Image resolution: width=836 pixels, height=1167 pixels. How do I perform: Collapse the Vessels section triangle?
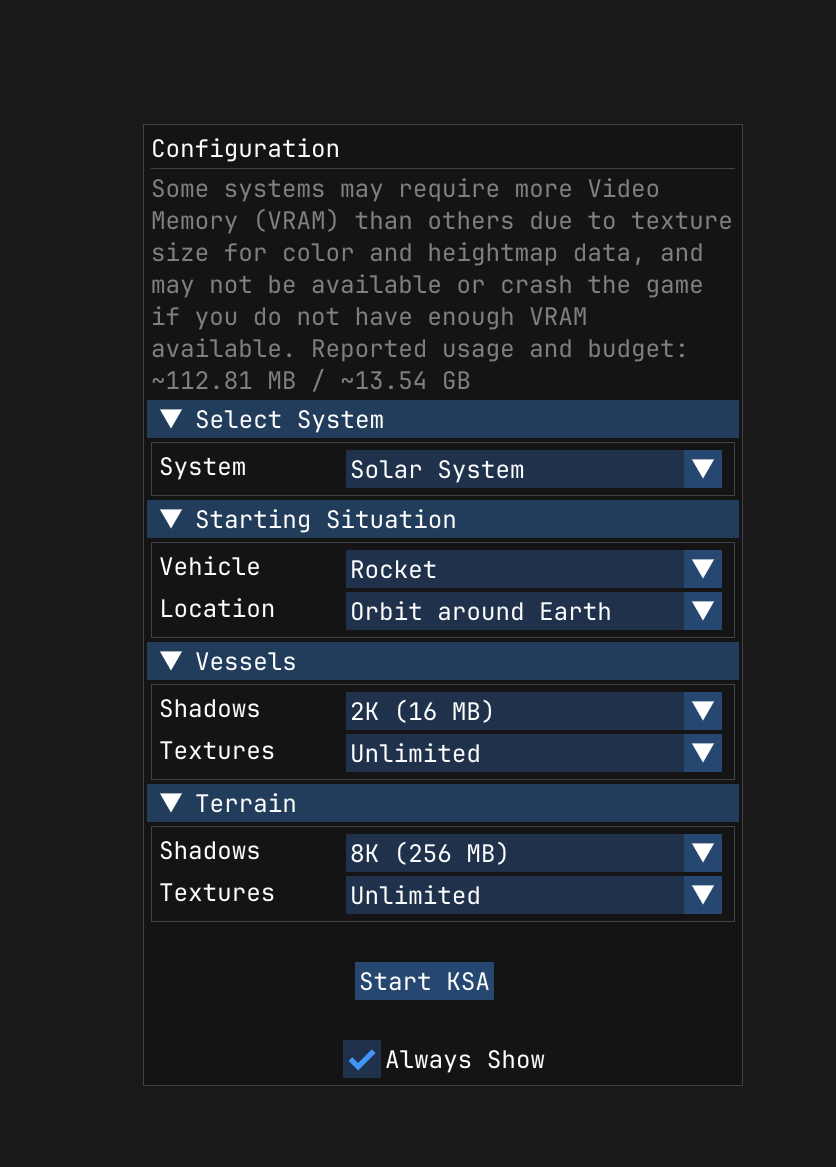coord(171,661)
